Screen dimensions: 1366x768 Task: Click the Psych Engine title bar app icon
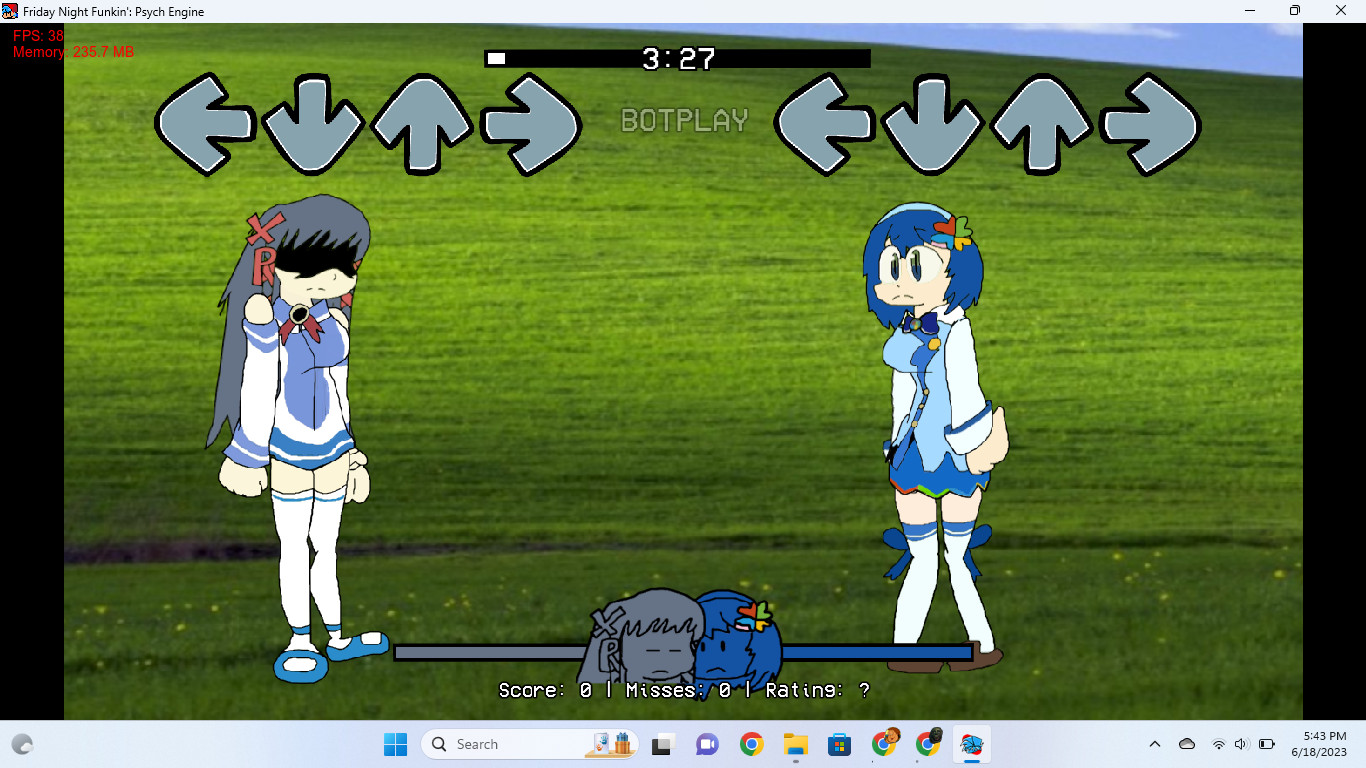(10, 11)
